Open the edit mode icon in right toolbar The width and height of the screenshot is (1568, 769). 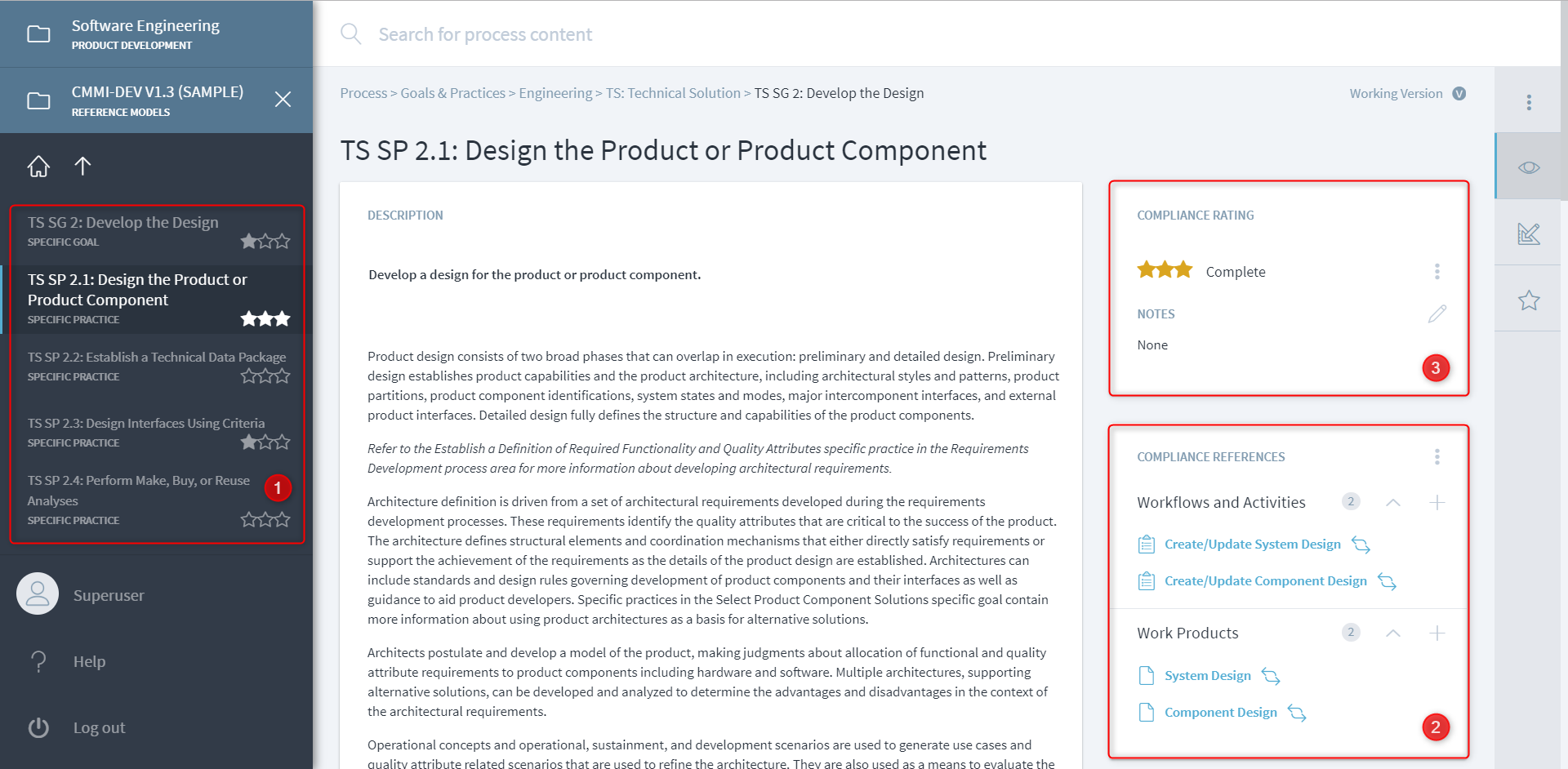click(x=1529, y=234)
